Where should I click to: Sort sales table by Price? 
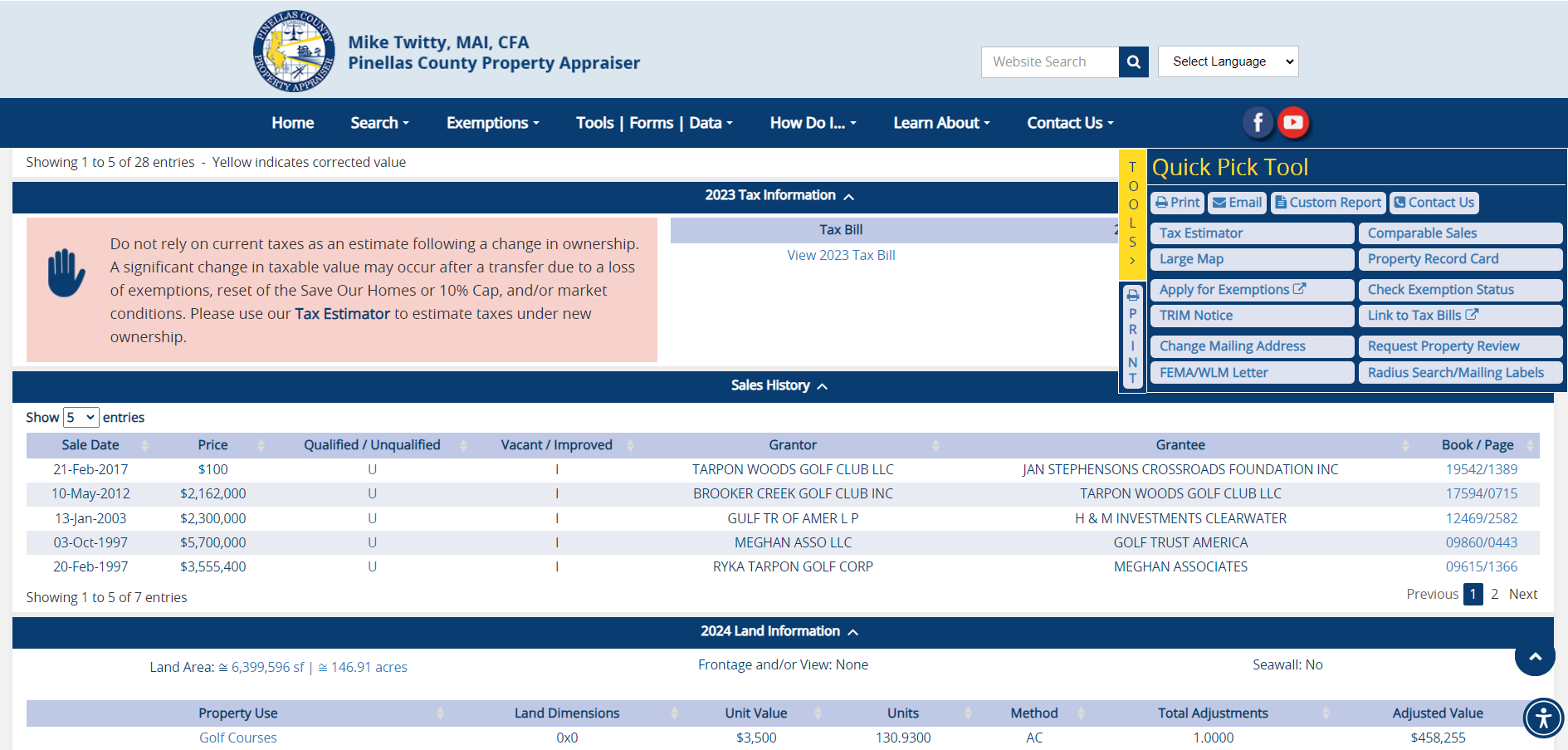pos(212,445)
